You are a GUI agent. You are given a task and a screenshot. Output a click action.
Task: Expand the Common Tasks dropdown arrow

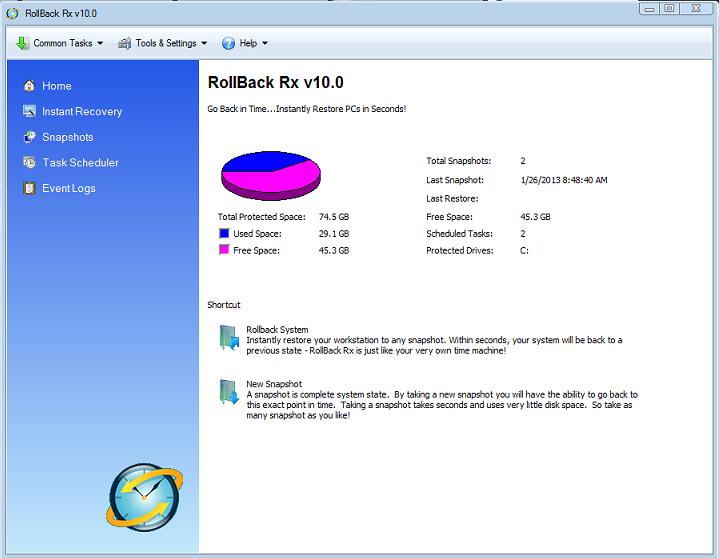pyautogui.click(x=100, y=43)
